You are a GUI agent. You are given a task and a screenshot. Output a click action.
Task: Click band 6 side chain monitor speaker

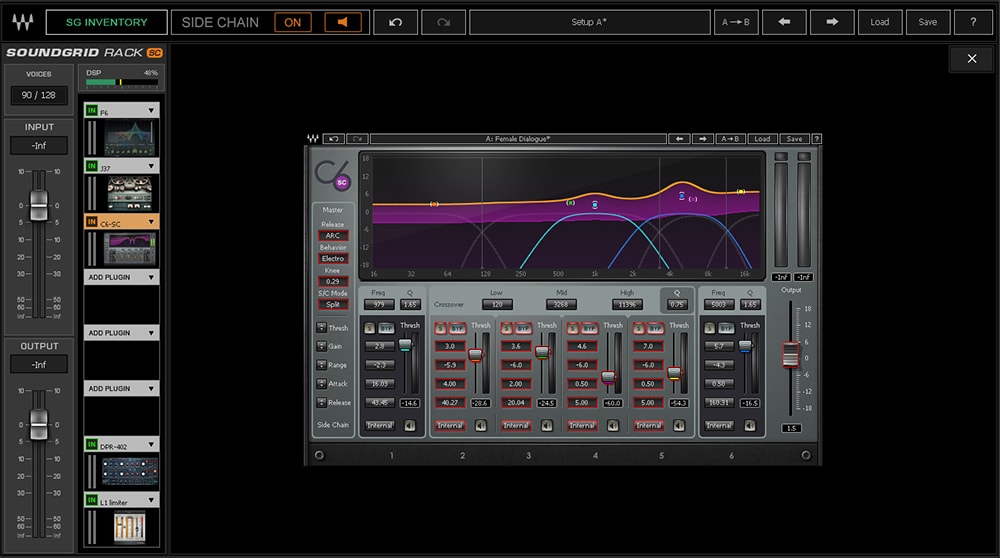(749, 425)
